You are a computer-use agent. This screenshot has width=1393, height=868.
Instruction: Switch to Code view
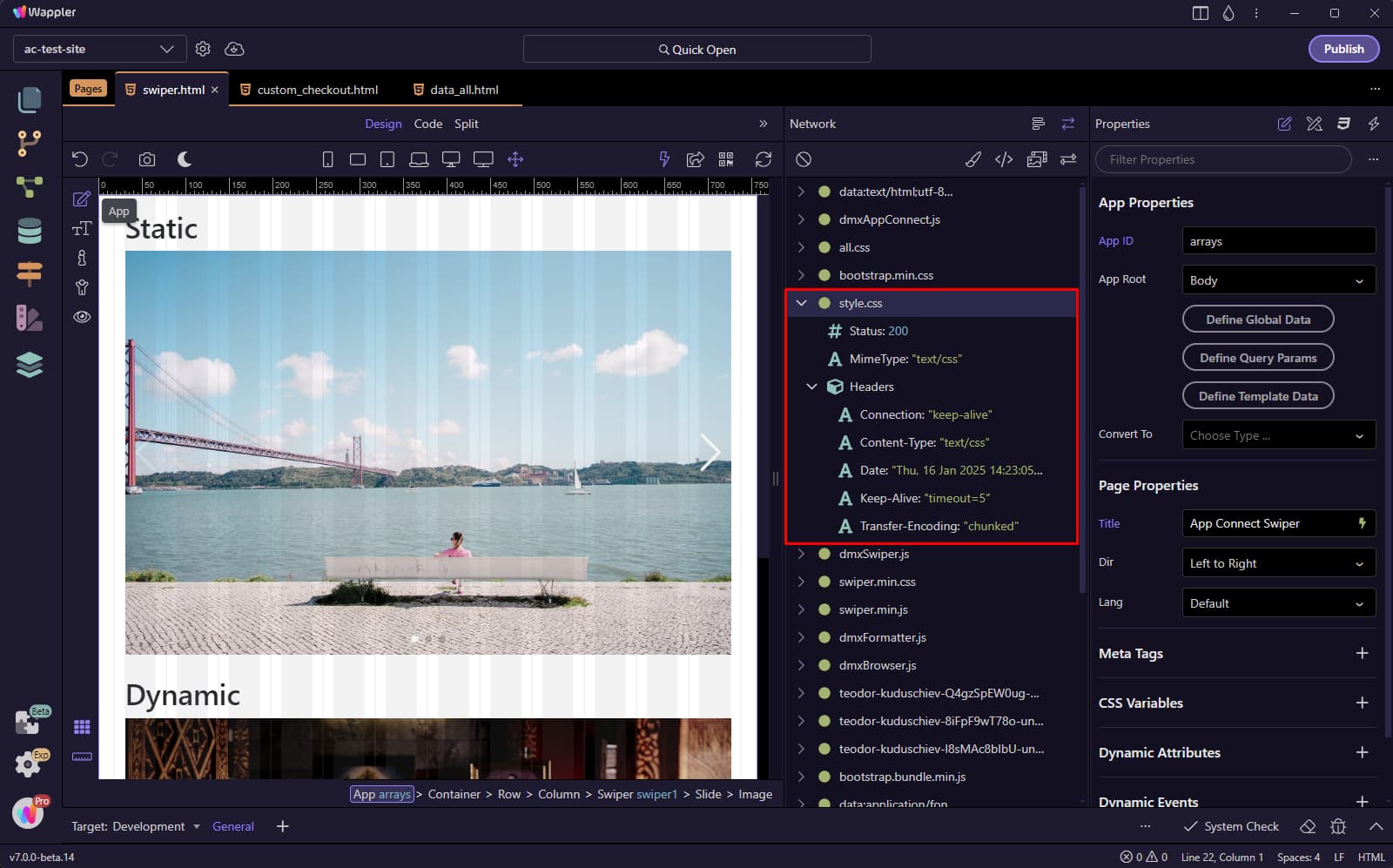427,124
